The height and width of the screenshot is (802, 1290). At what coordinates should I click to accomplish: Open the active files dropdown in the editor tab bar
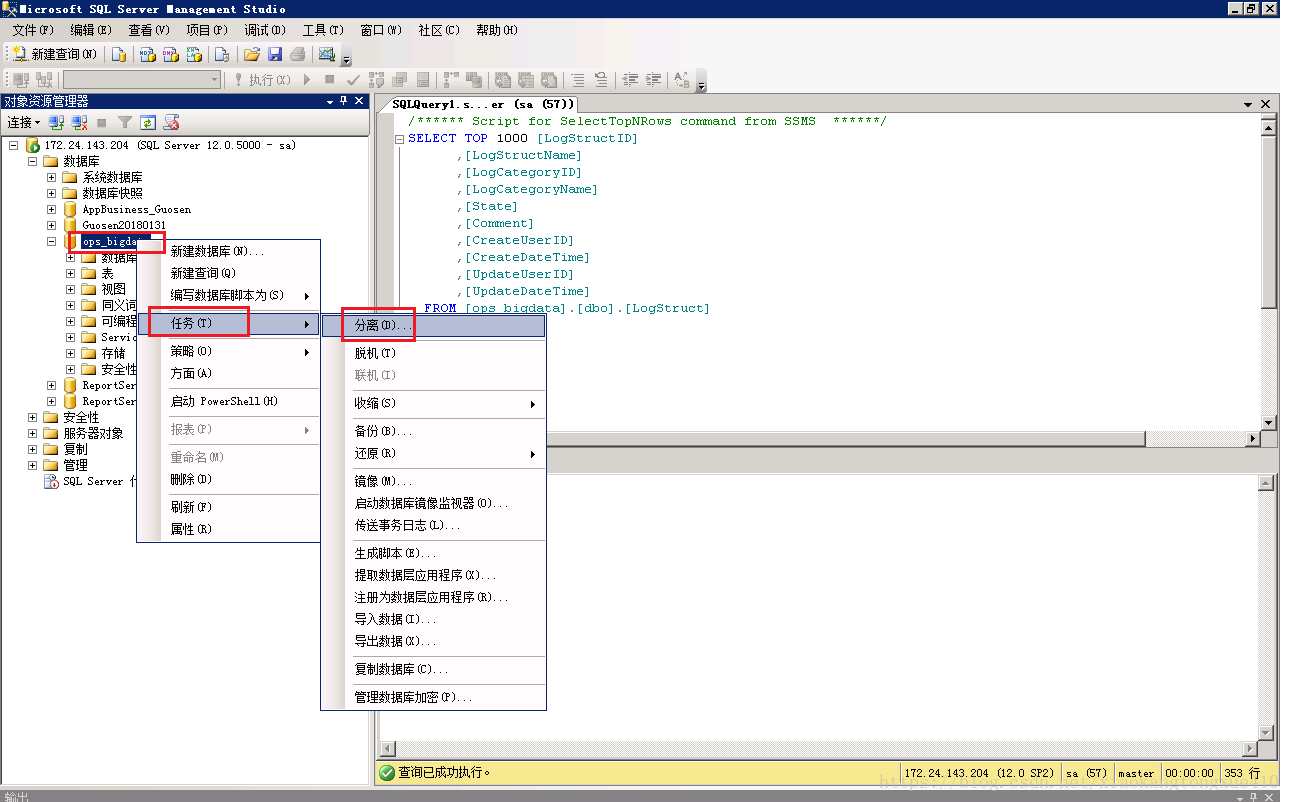point(1248,104)
